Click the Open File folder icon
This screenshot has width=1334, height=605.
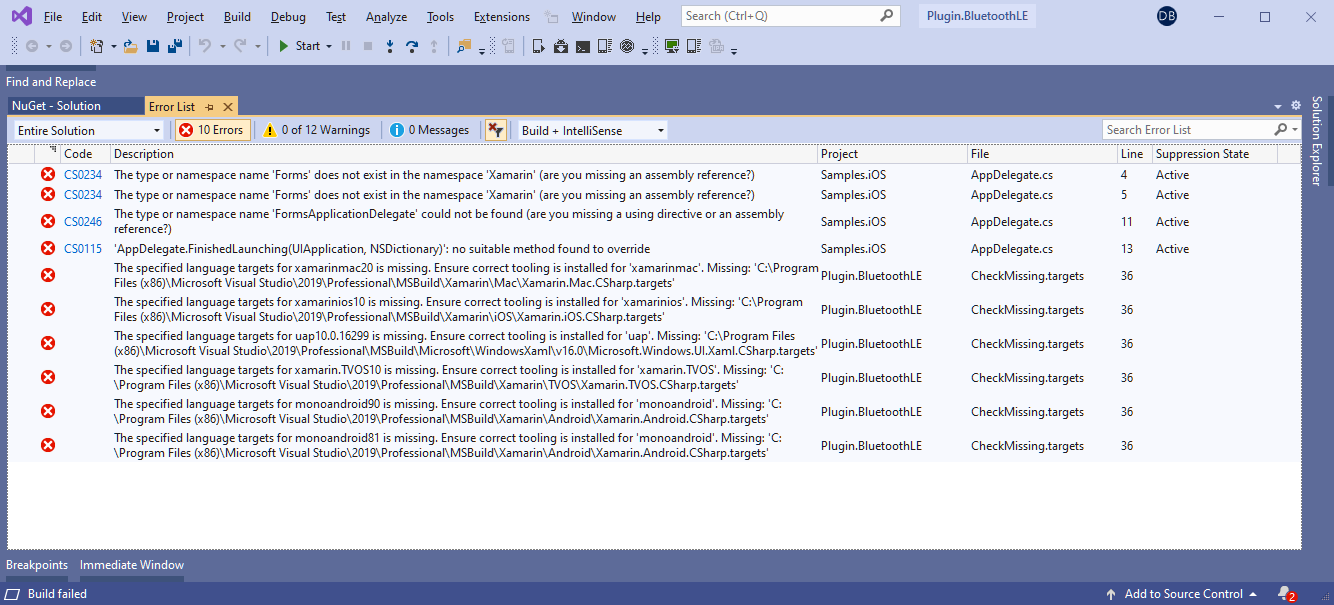click(131, 46)
